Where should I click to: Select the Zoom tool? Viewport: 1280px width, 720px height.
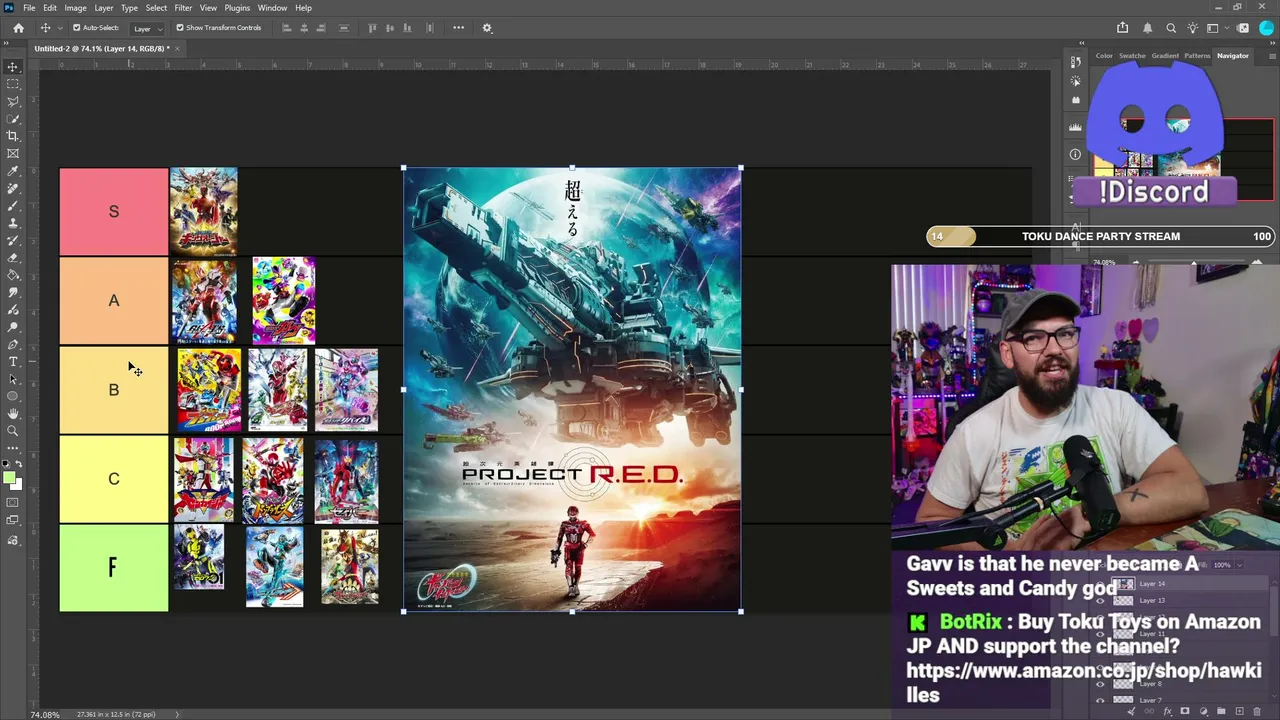tap(13, 431)
